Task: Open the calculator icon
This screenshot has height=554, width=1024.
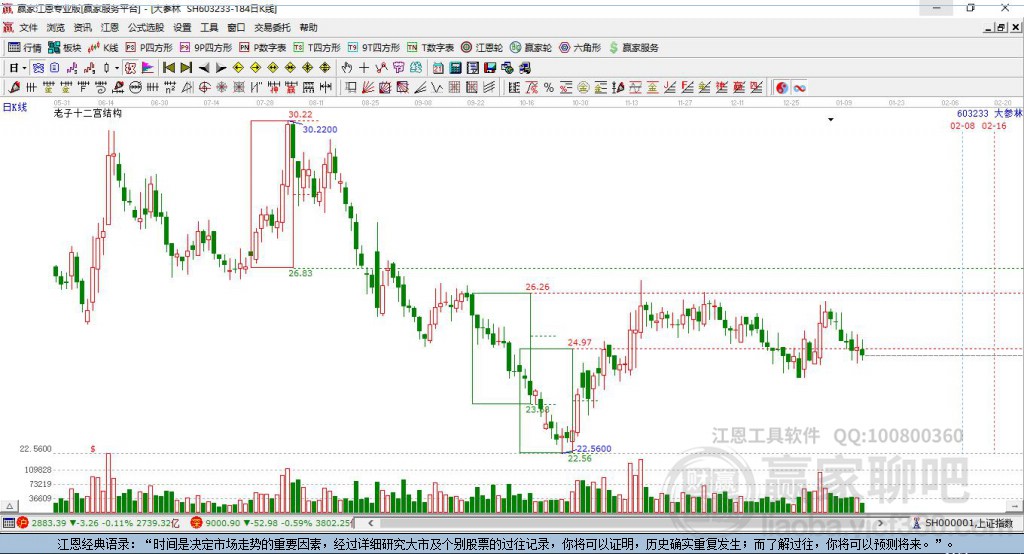Action: tap(456, 68)
